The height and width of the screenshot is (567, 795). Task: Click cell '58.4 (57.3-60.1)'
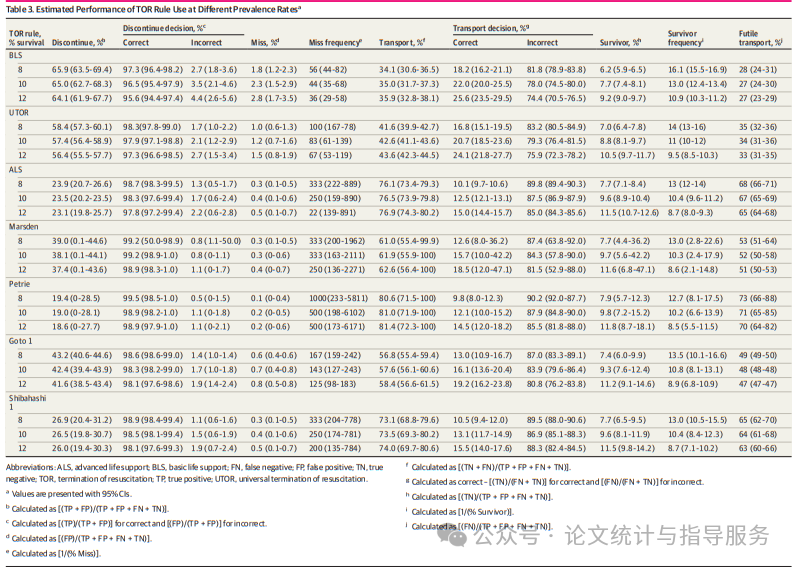pos(82,127)
